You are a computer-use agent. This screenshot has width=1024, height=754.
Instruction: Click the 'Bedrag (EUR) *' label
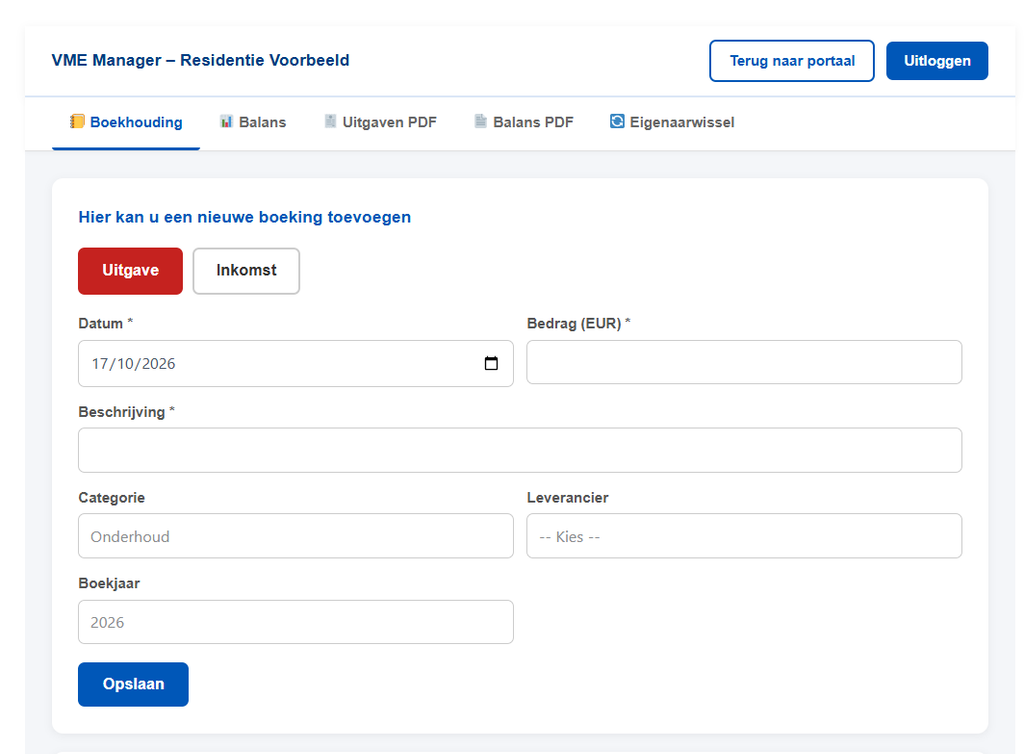579,323
